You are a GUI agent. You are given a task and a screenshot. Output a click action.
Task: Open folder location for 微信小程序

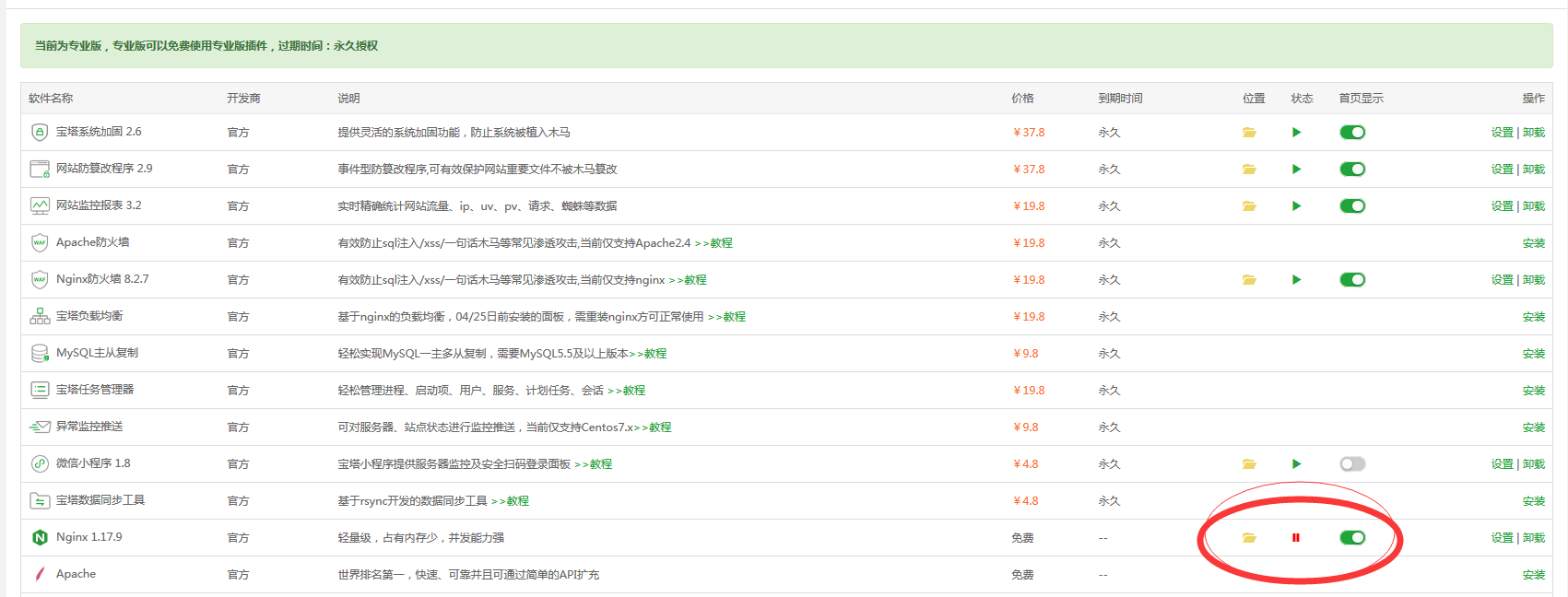[1249, 464]
